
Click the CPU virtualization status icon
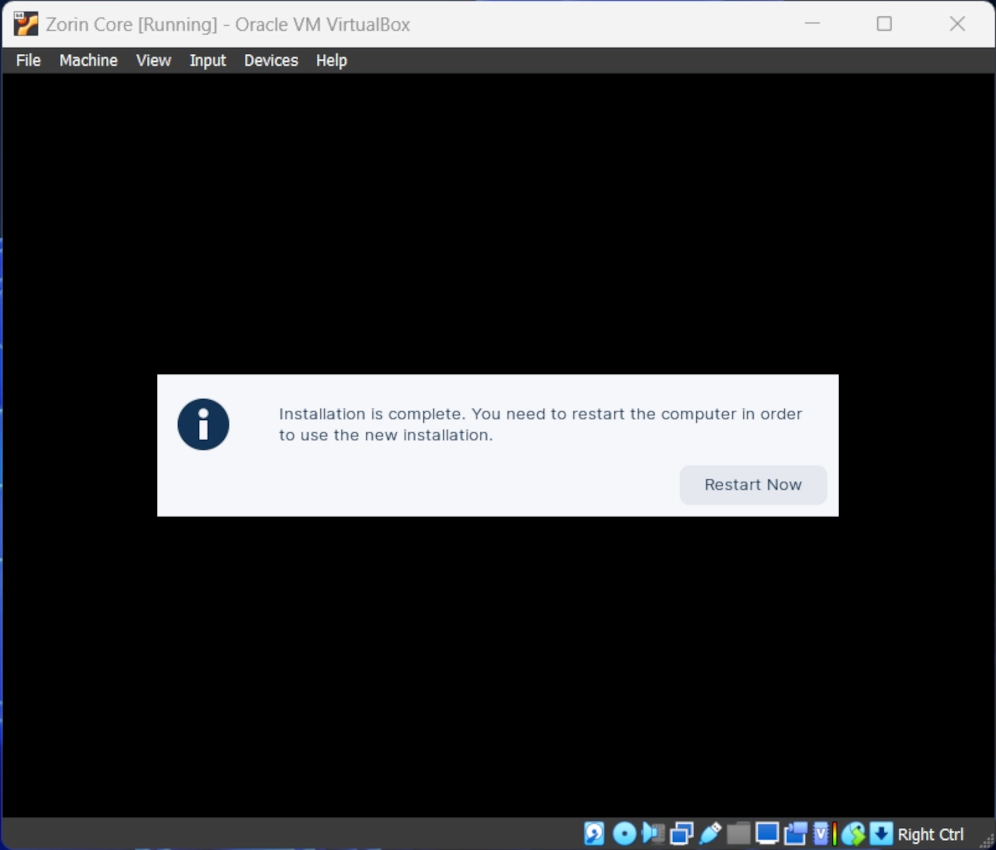(824, 833)
